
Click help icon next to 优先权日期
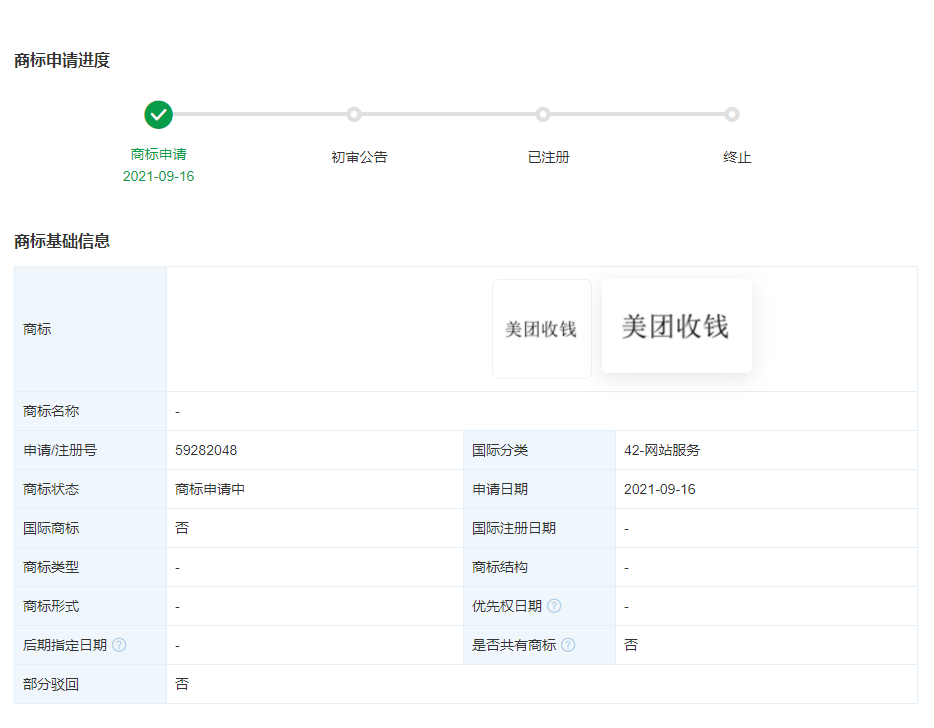click(554, 606)
